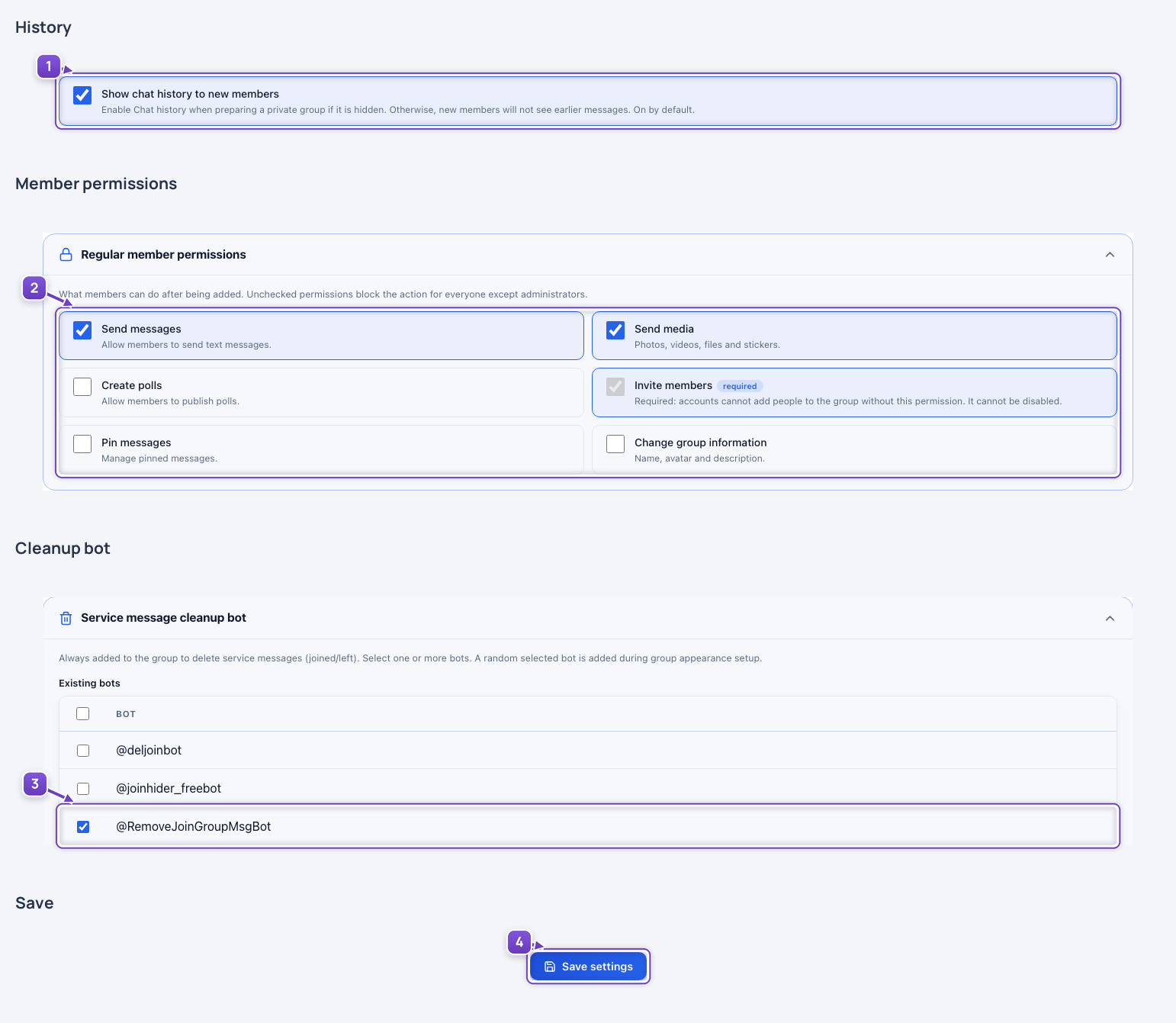Check the Pin messages permission
Viewport: 1176px width, 1023px height.
click(82, 444)
